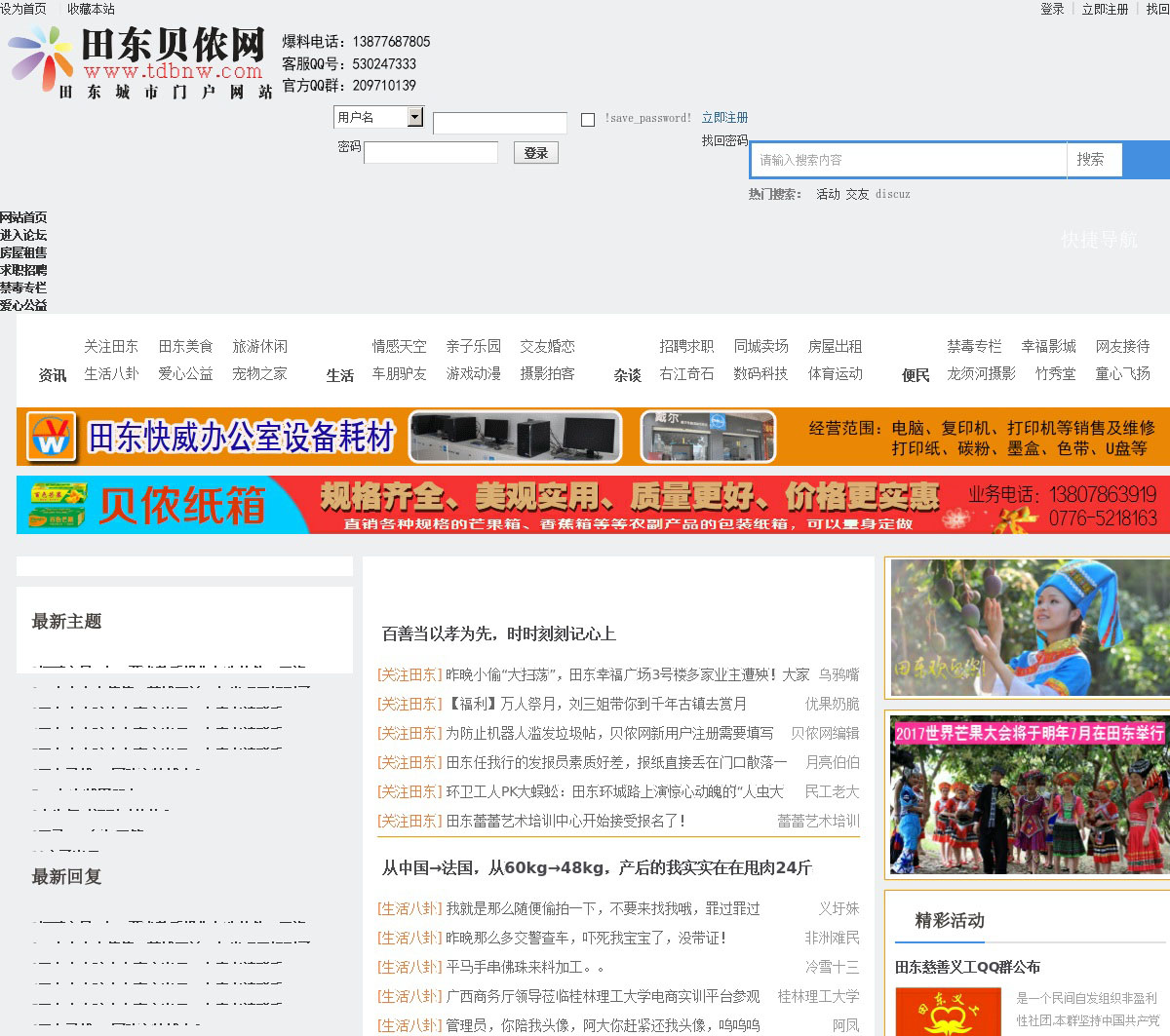Open 交友婚恋 category link

[x=547, y=346]
